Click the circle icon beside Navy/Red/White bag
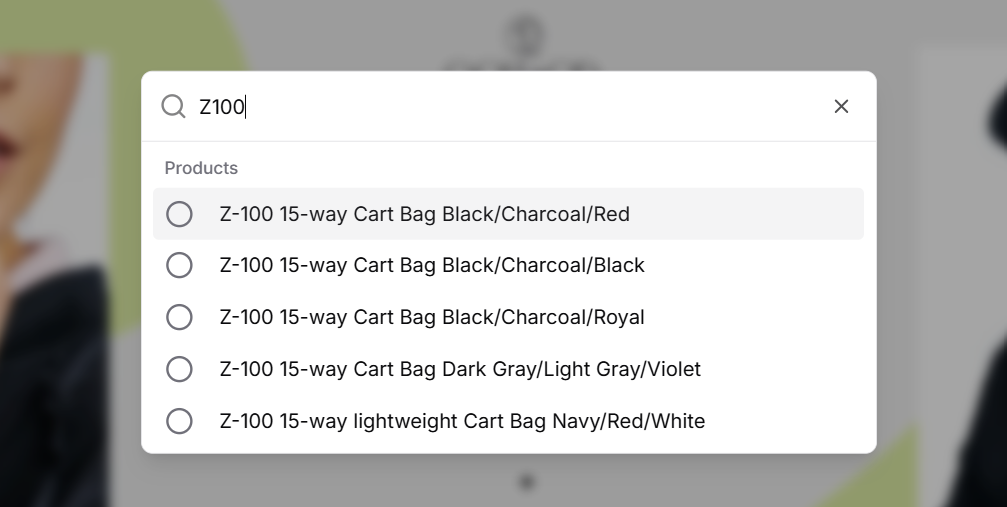 [x=179, y=421]
